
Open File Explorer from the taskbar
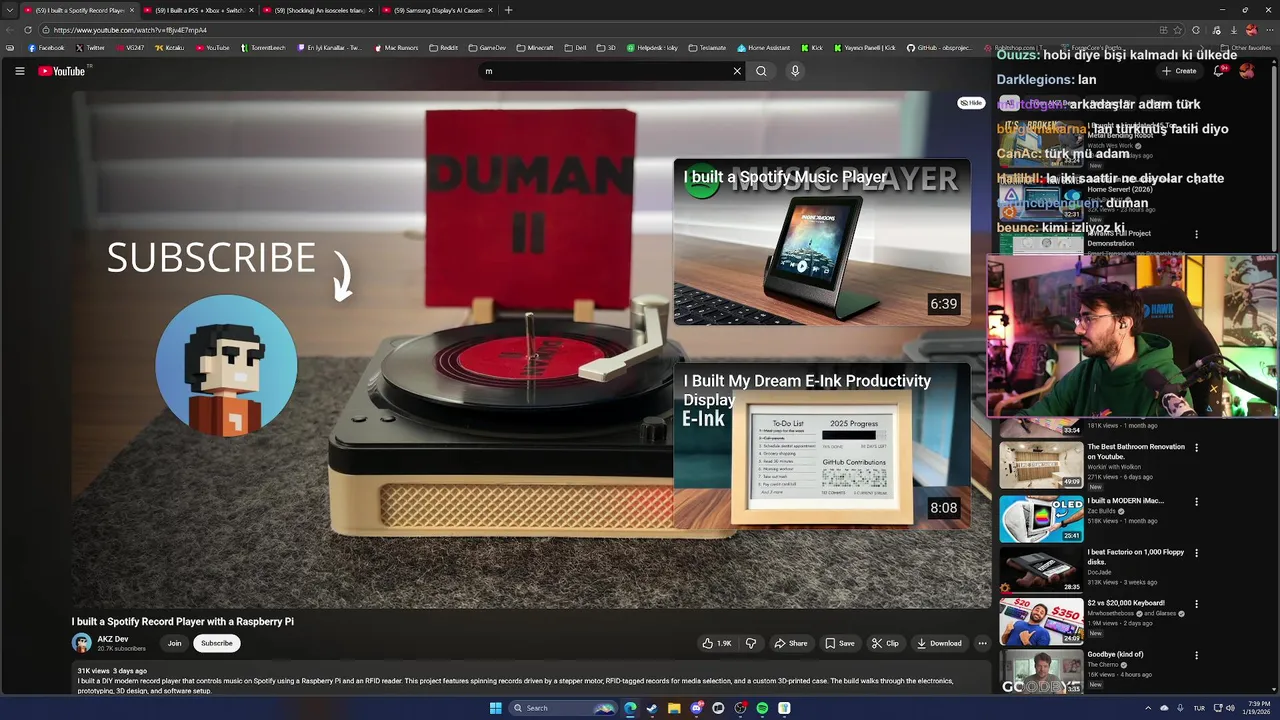point(674,708)
